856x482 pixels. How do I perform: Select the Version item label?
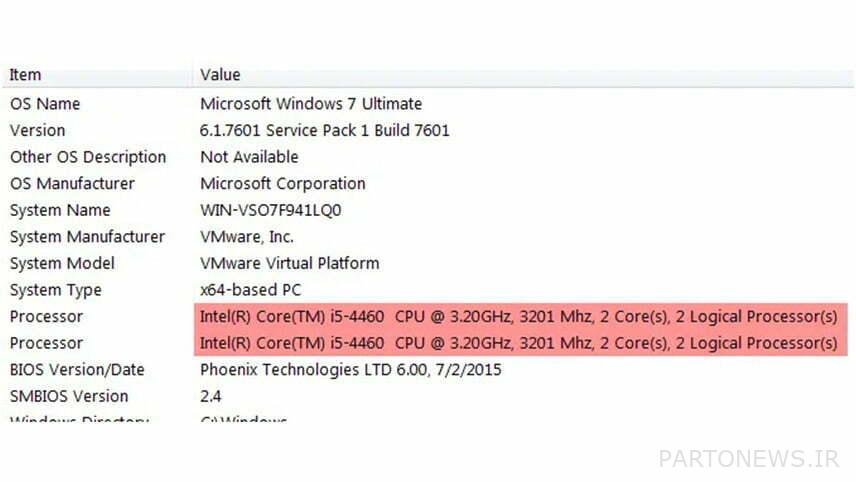37,130
